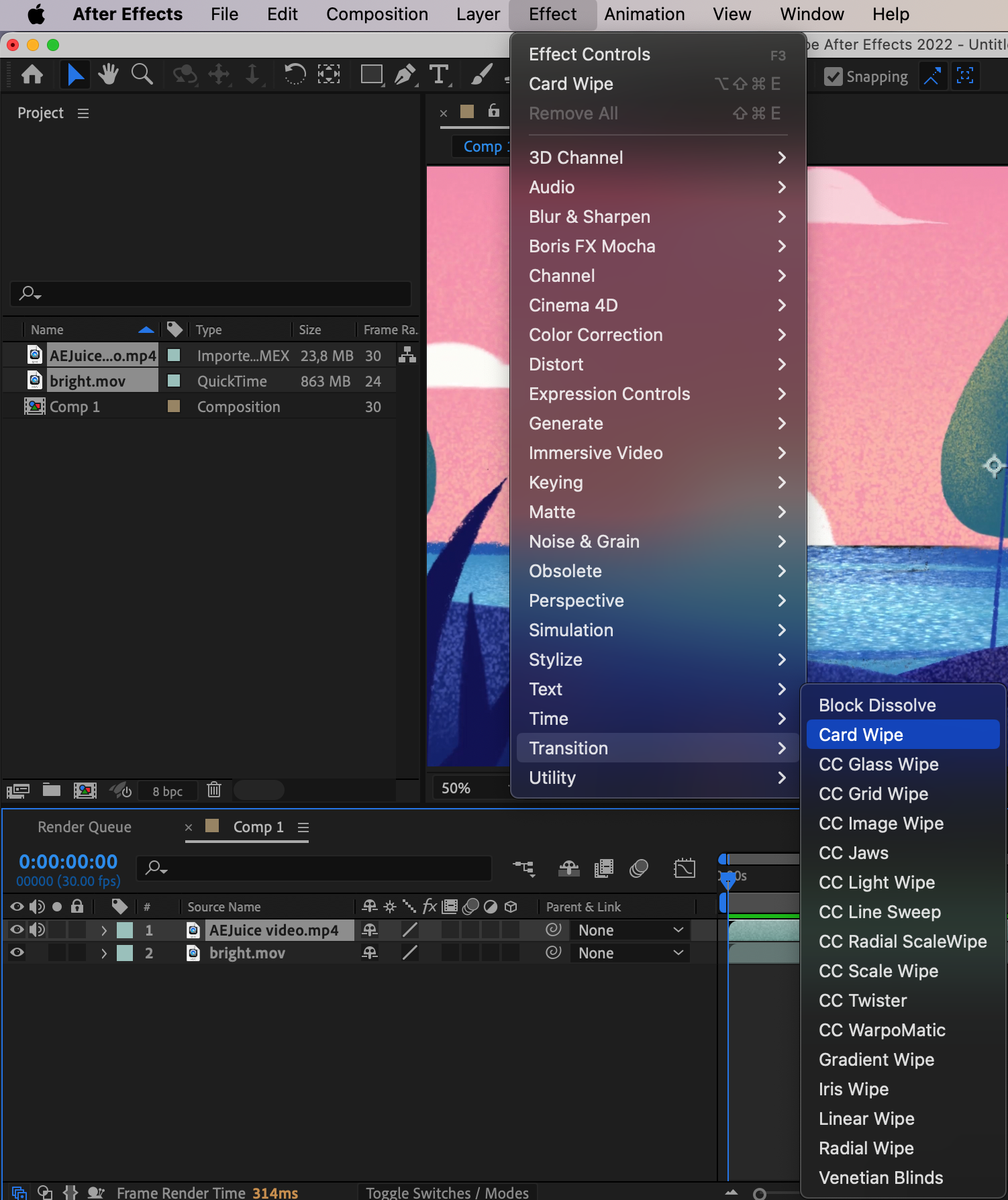Click the Interpret Footage icon in Project panel

point(18,790)
